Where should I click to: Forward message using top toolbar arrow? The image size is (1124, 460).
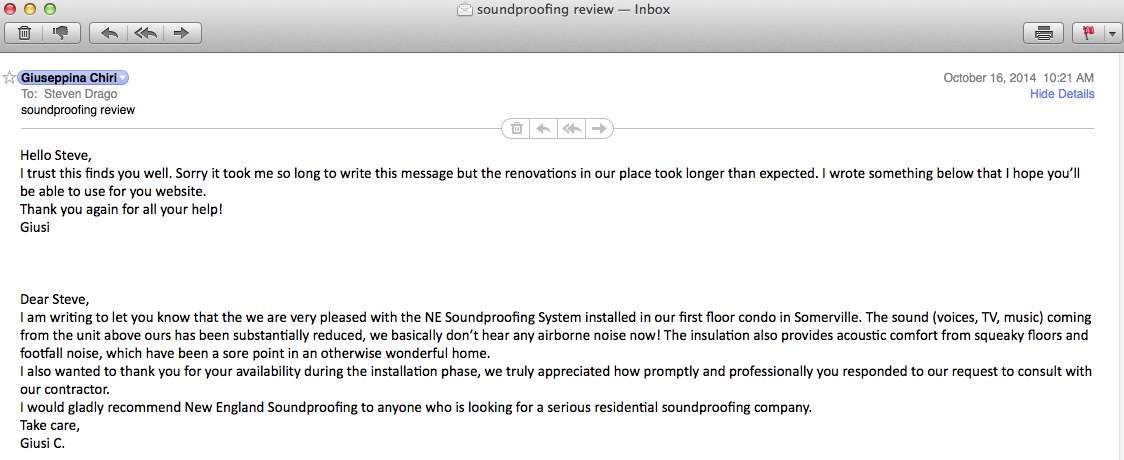(x=182, y=33)
